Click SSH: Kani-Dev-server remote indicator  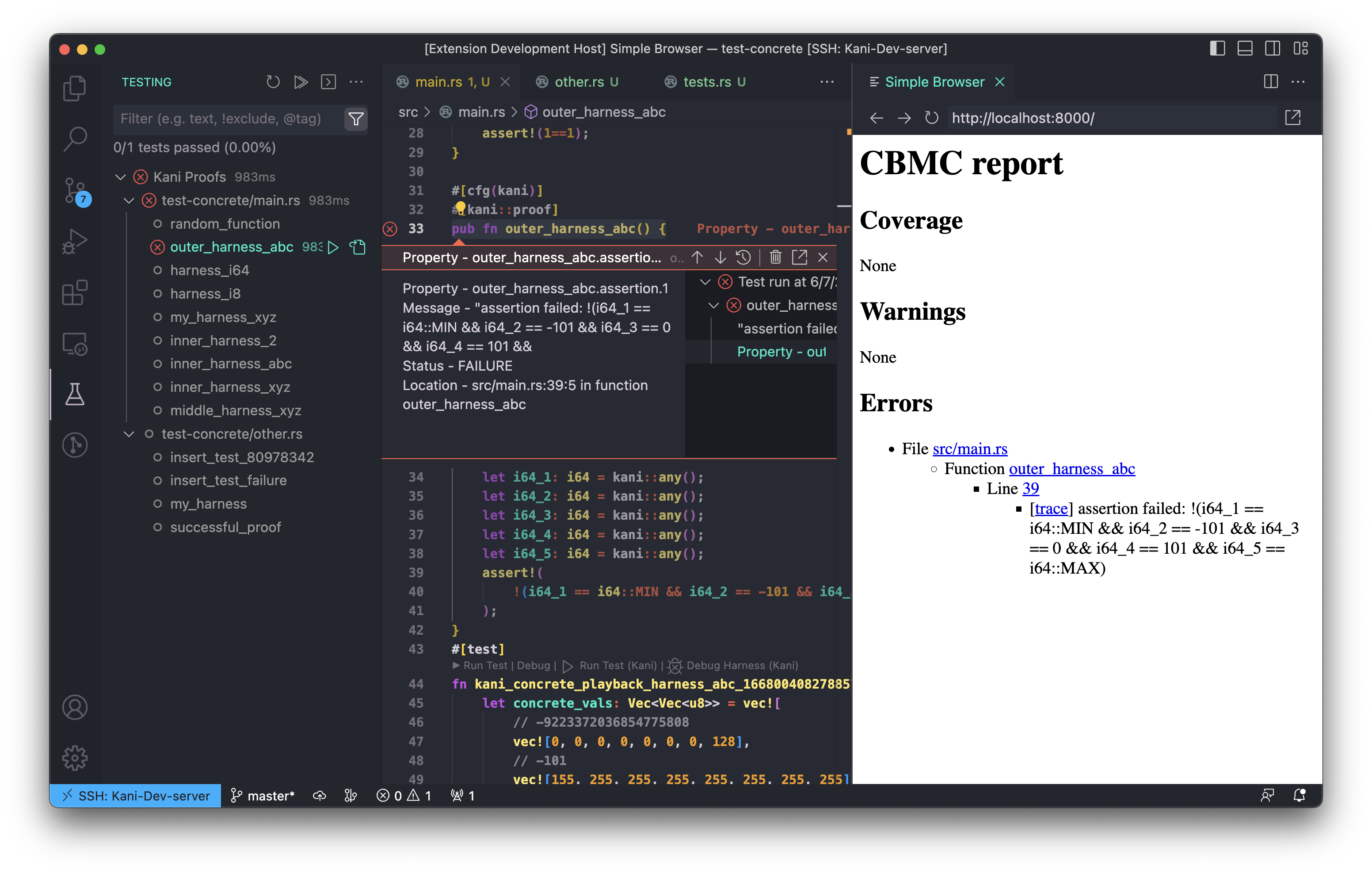coord(136,796)
